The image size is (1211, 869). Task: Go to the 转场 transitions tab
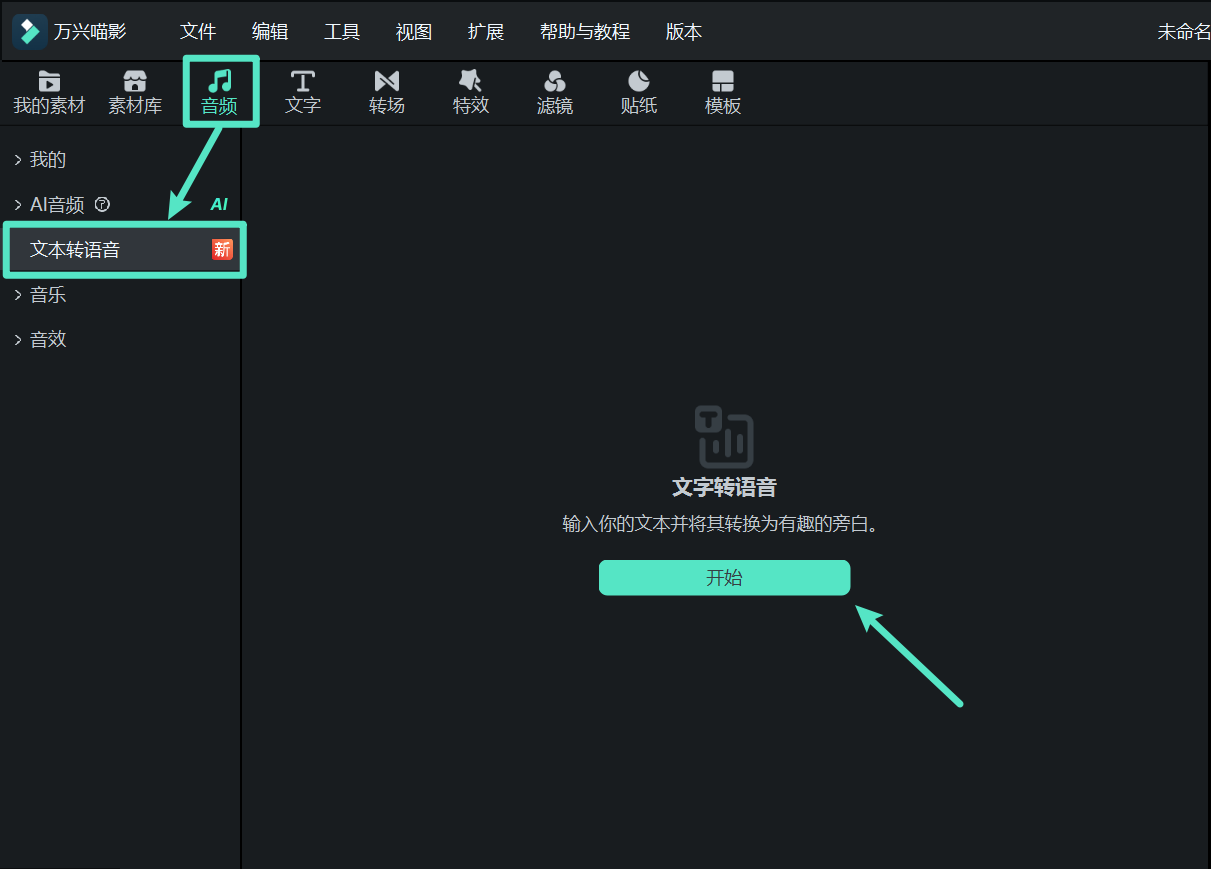(x=387, y=93)
